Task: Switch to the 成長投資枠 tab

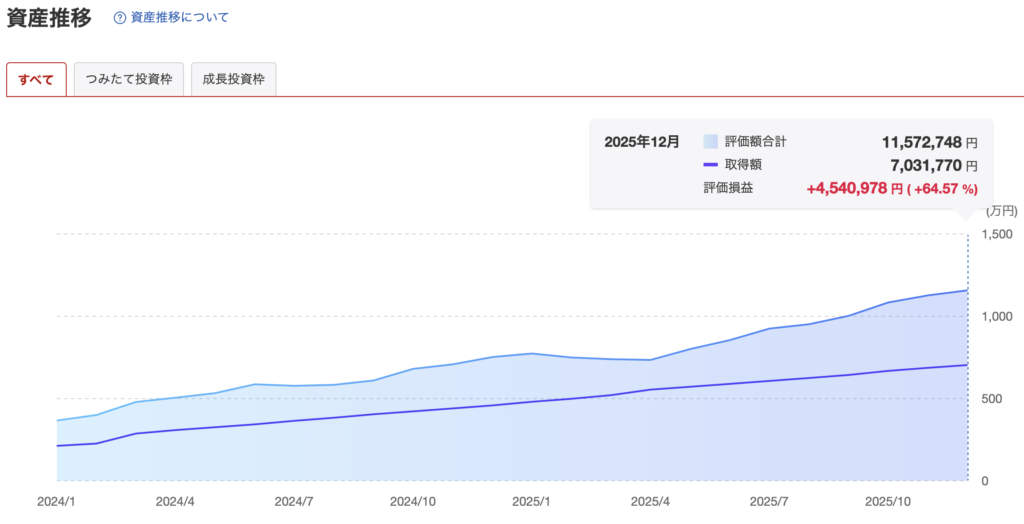Action: click(x=233, y=80)
